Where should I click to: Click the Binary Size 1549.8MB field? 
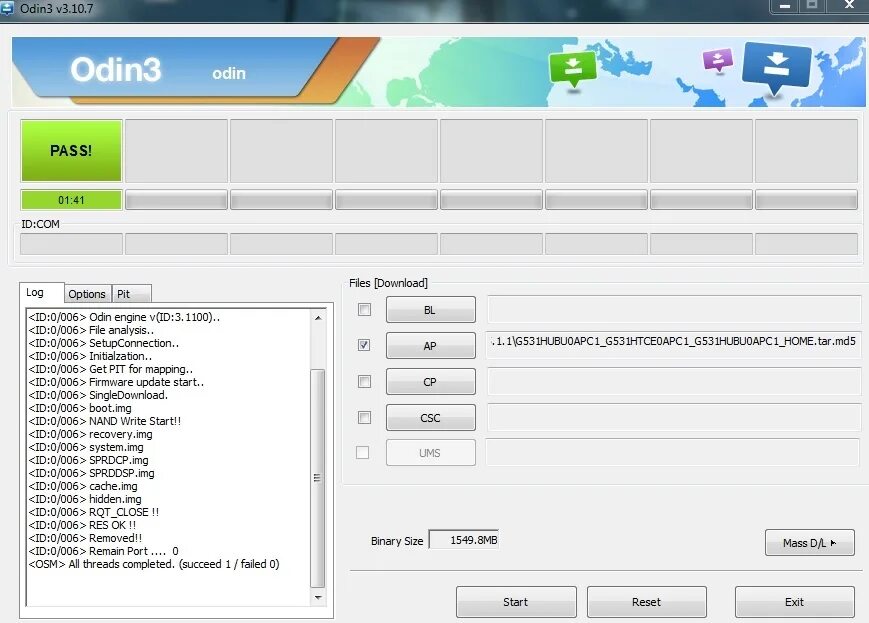click(x=464, y=540)
